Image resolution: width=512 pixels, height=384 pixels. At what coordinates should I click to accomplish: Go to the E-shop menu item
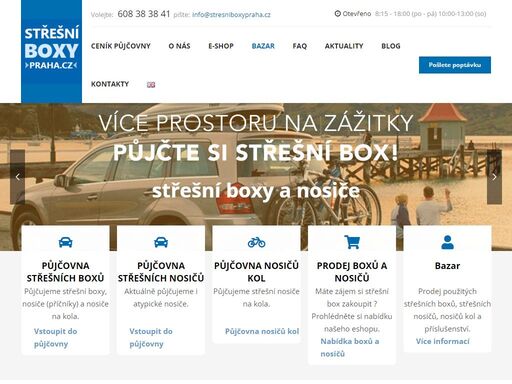(221, 46)
